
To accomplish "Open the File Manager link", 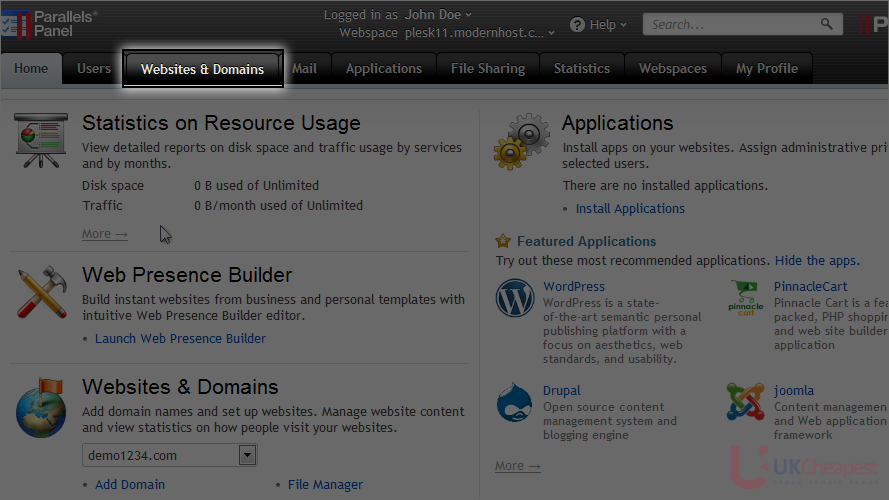I will tap(325, 485).
